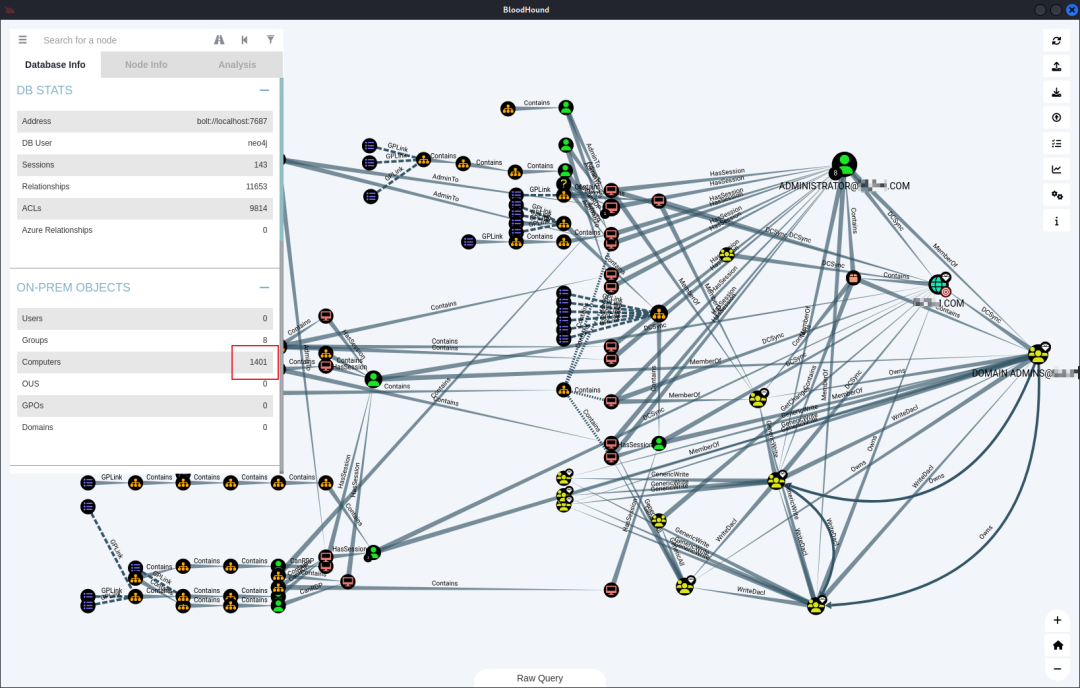Click the top-left OU node labeled Contains
This screenshot has width=1080, height=688.
508,109
